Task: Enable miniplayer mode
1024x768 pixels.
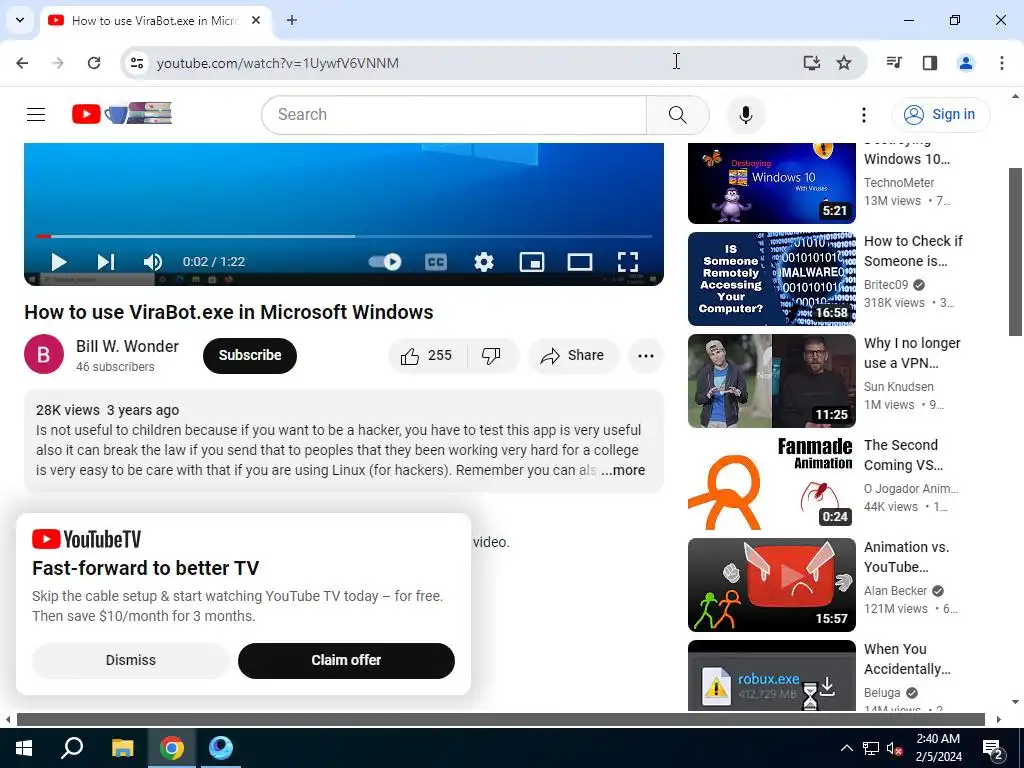Action: [532, 262]
